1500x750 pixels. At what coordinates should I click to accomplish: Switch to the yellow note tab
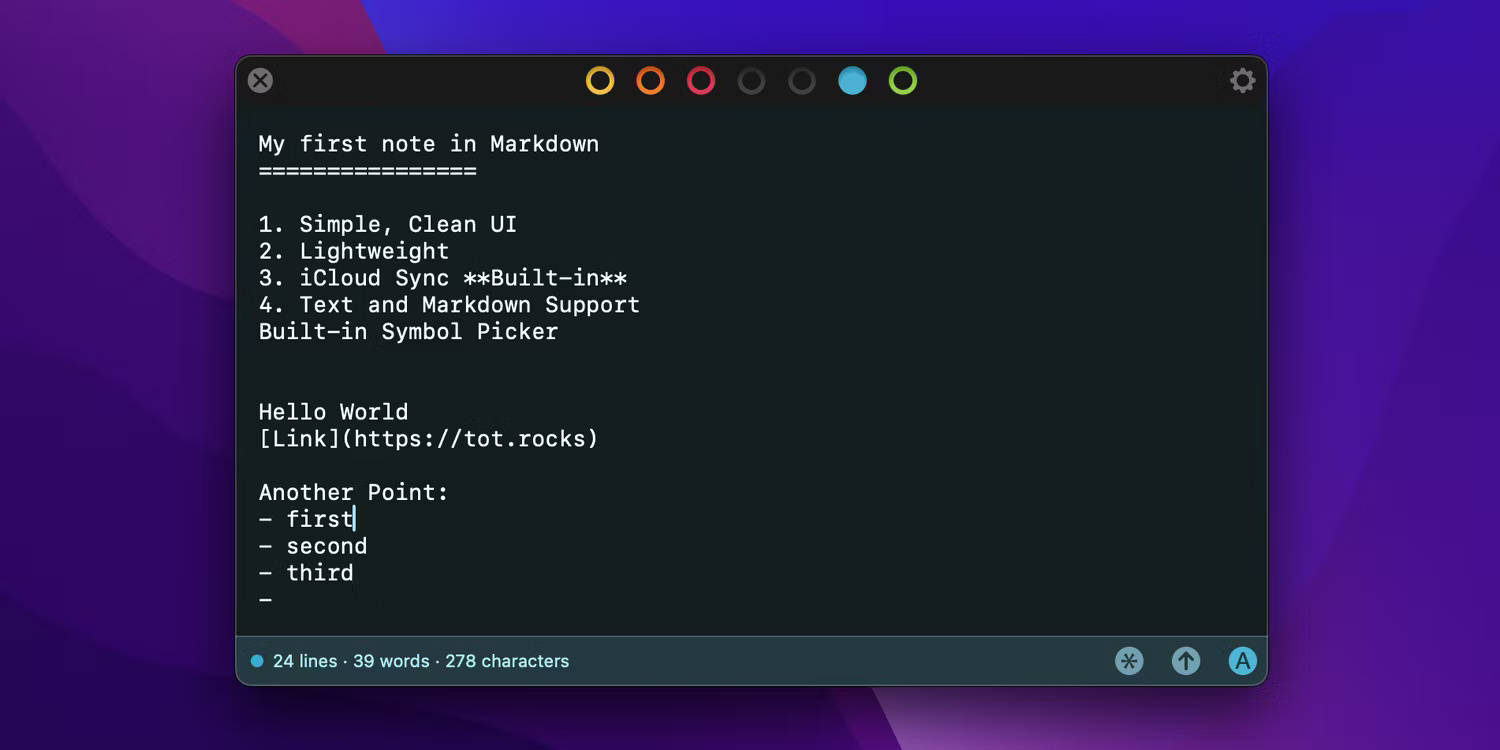click(600, 80)
